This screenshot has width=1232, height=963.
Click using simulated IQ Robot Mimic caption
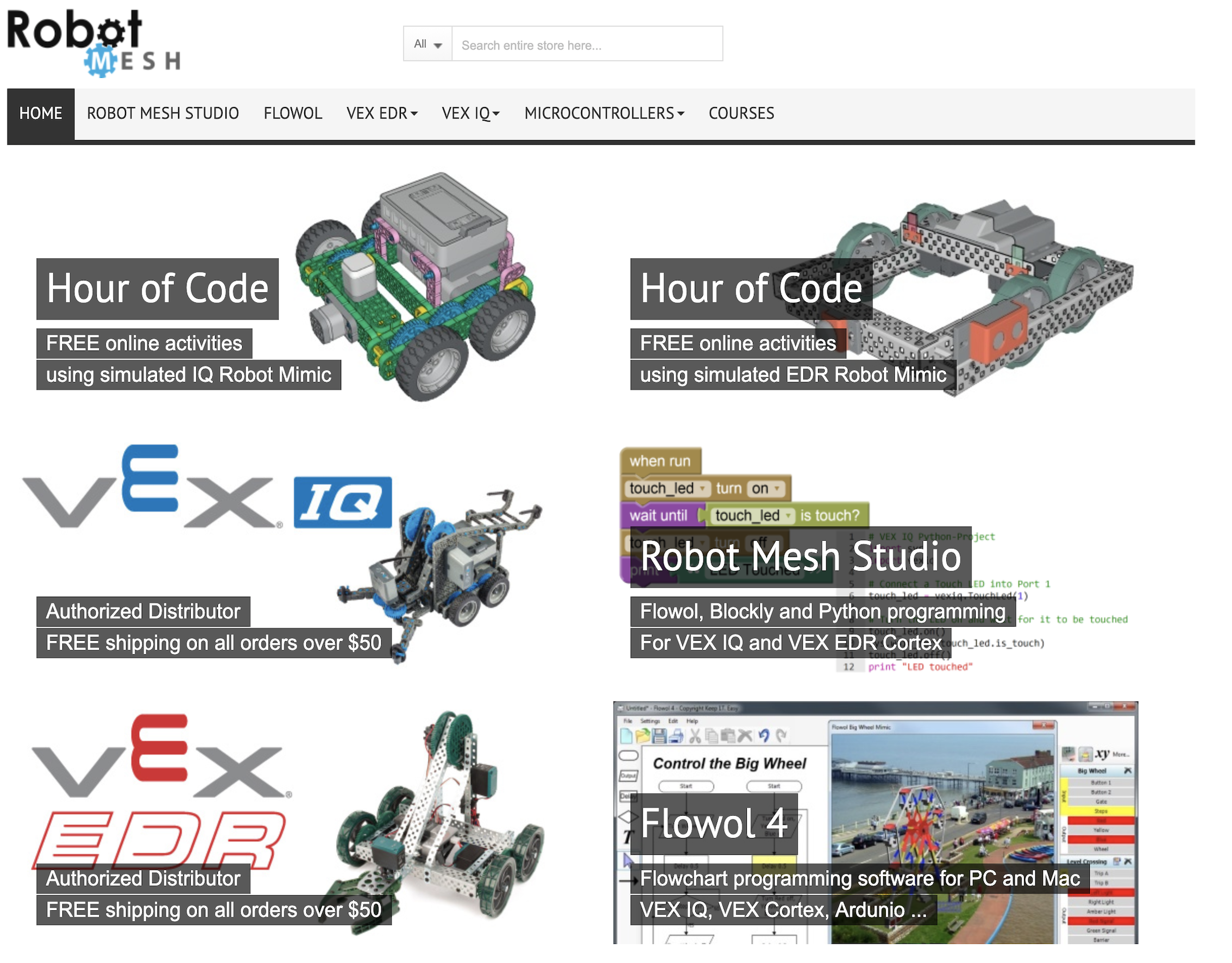[188, 376]
